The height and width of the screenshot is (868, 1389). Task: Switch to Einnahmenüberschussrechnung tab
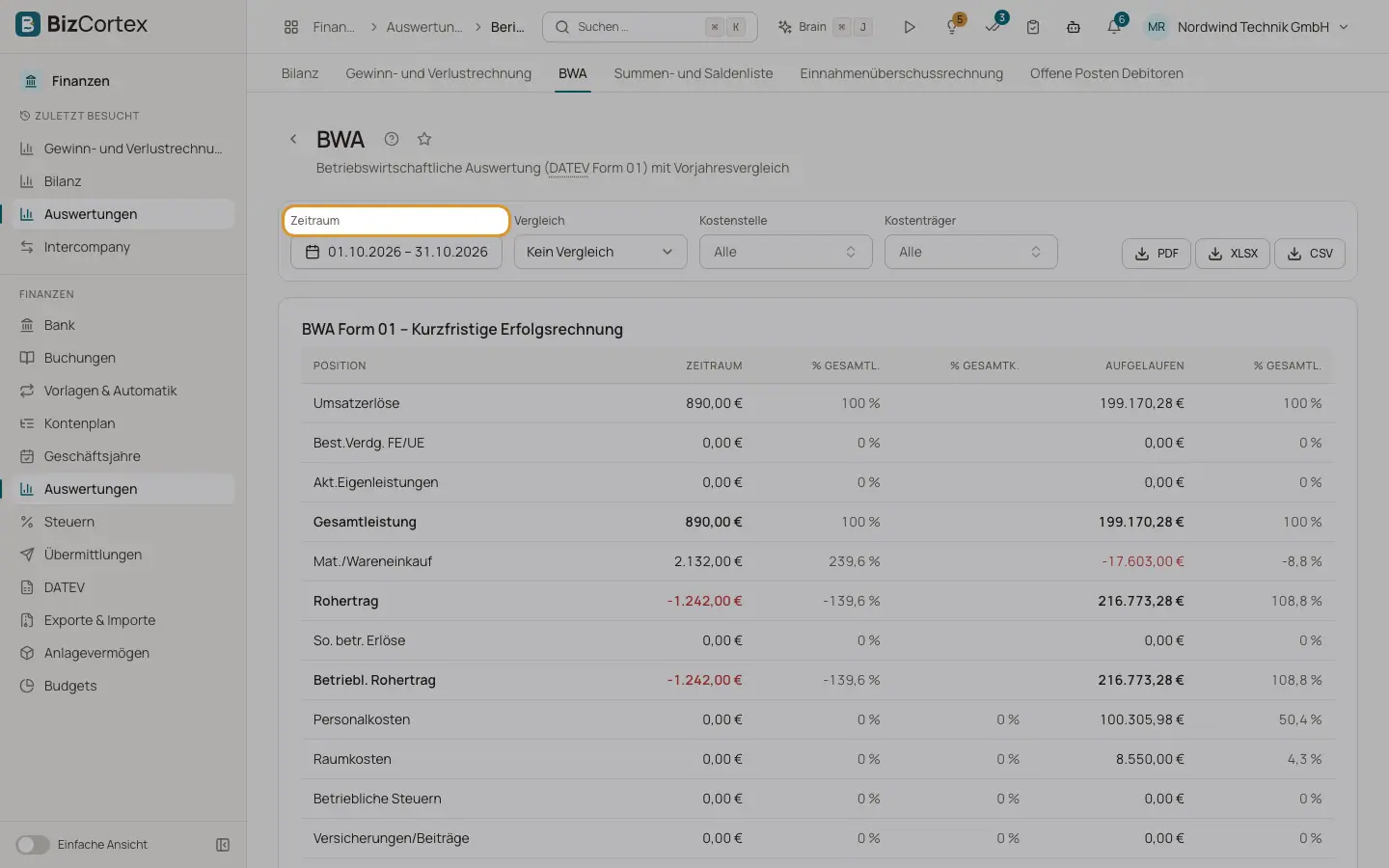click(x=901, y=73)
